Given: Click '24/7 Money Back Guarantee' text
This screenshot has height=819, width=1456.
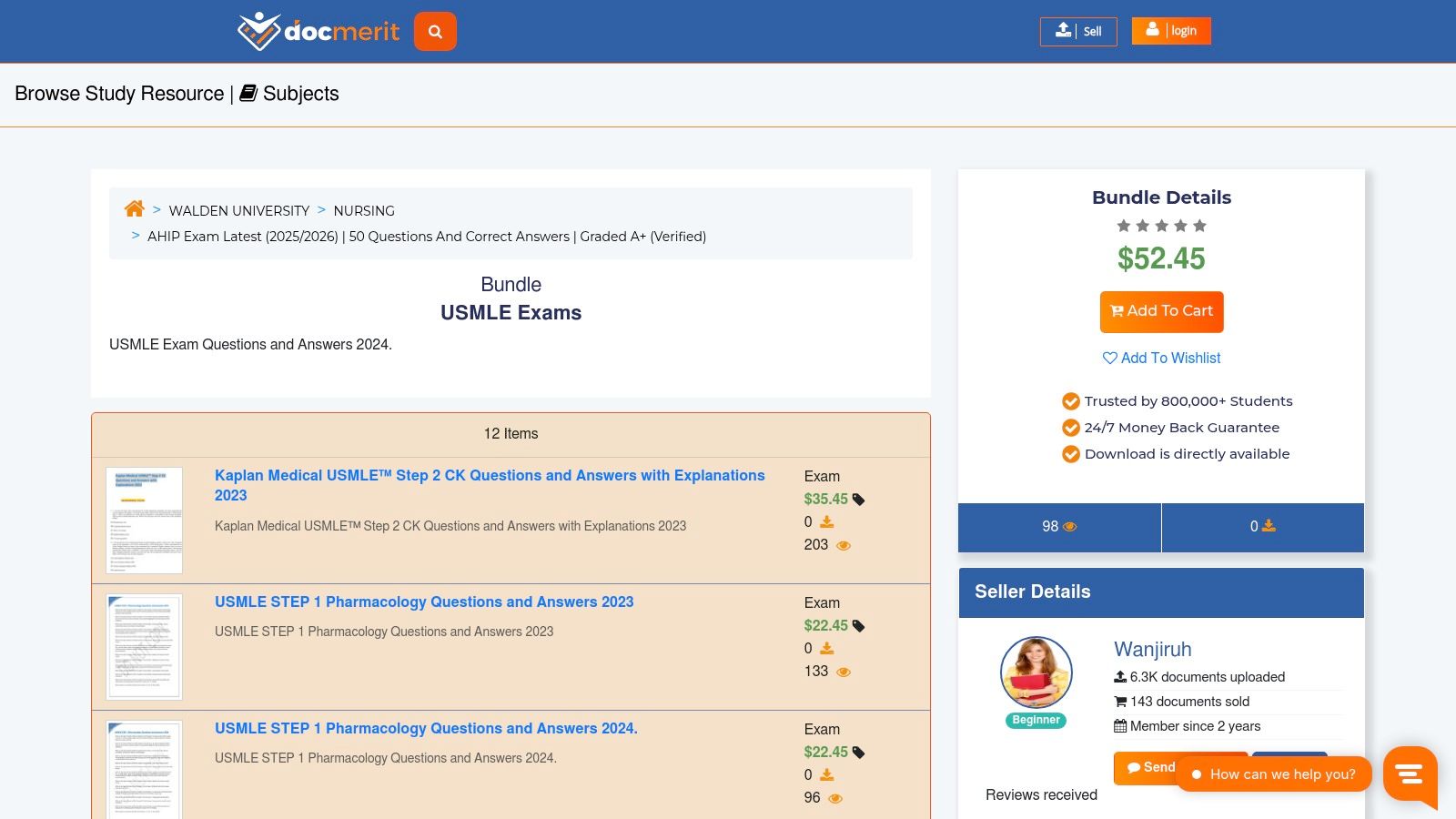Looking at the screenshot, I should click(1181, 428).
